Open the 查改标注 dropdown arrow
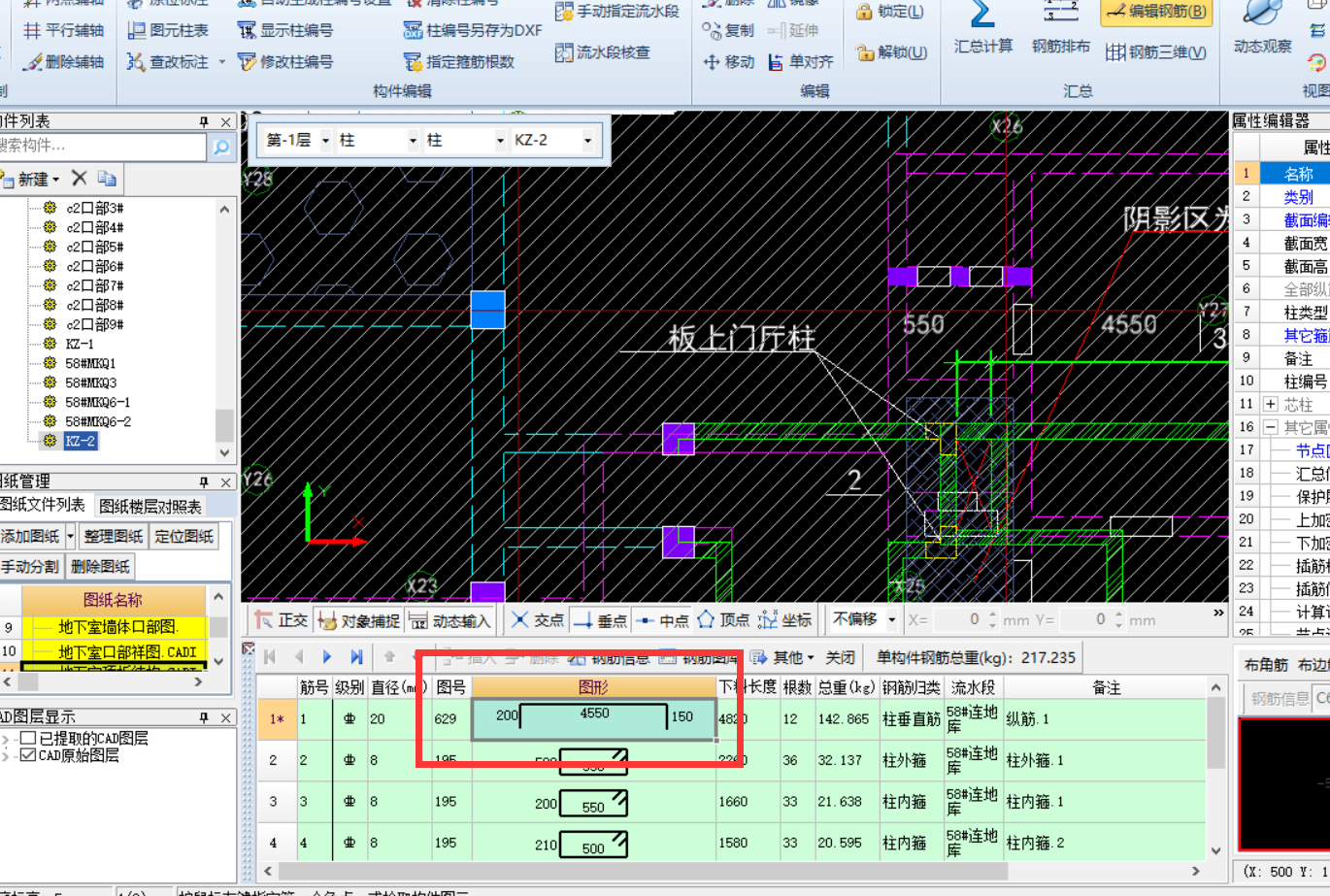This screenshot has width=1330, height=896. point(221,62)
